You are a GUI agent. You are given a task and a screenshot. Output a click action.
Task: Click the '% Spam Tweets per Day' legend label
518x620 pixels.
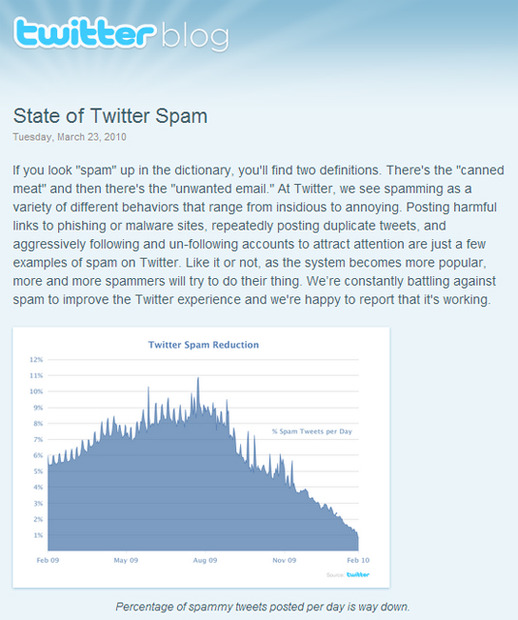point(312,431)
